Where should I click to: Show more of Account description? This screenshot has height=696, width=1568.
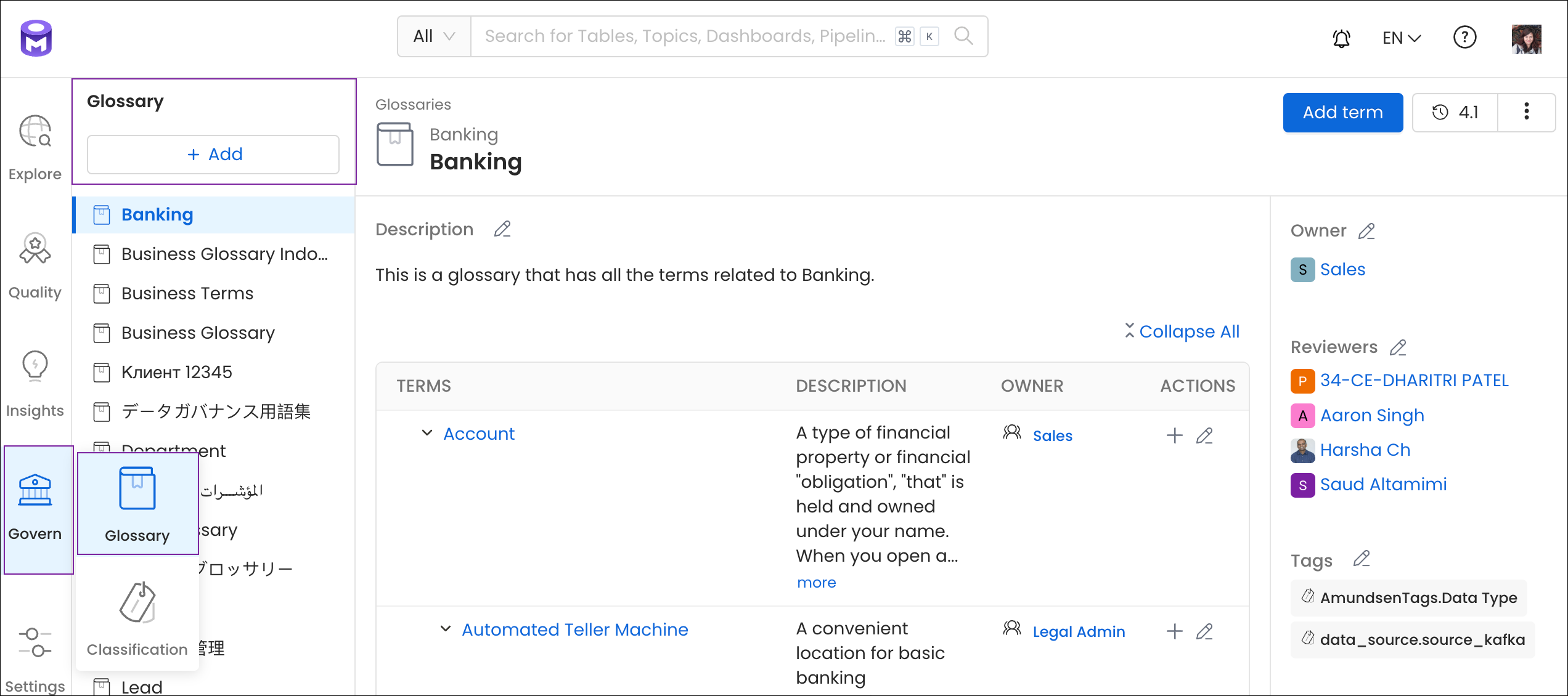click(x=816, y=582)
